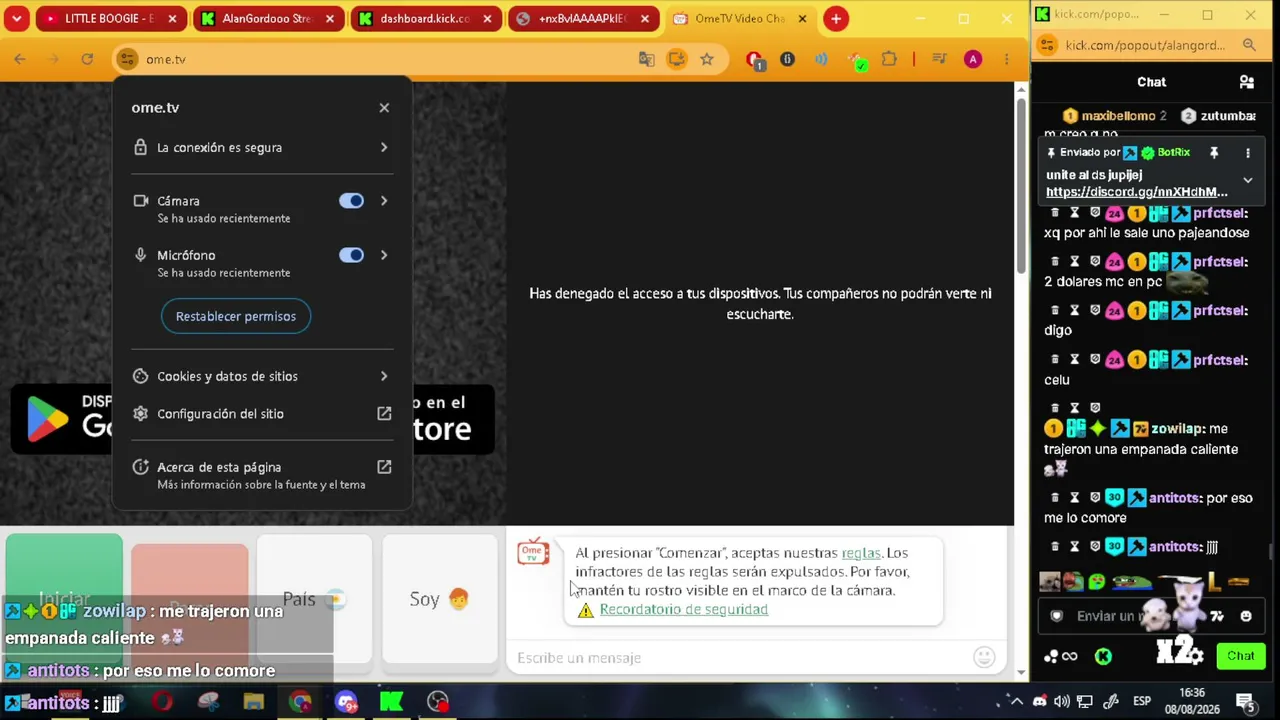Switch to the AlanGordooo Stream tab
The height and width of the screenshot is (720, 1280).
tap(268, 18)
